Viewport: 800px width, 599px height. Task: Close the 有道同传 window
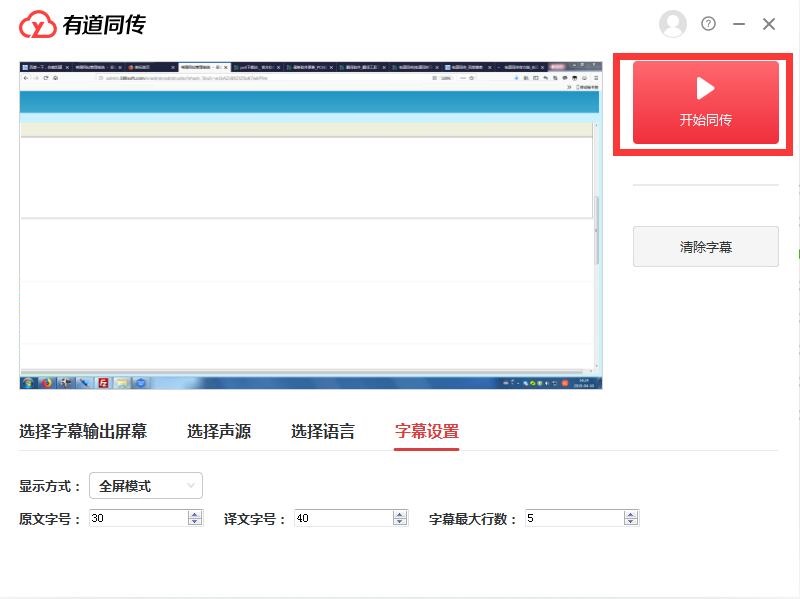769,24
